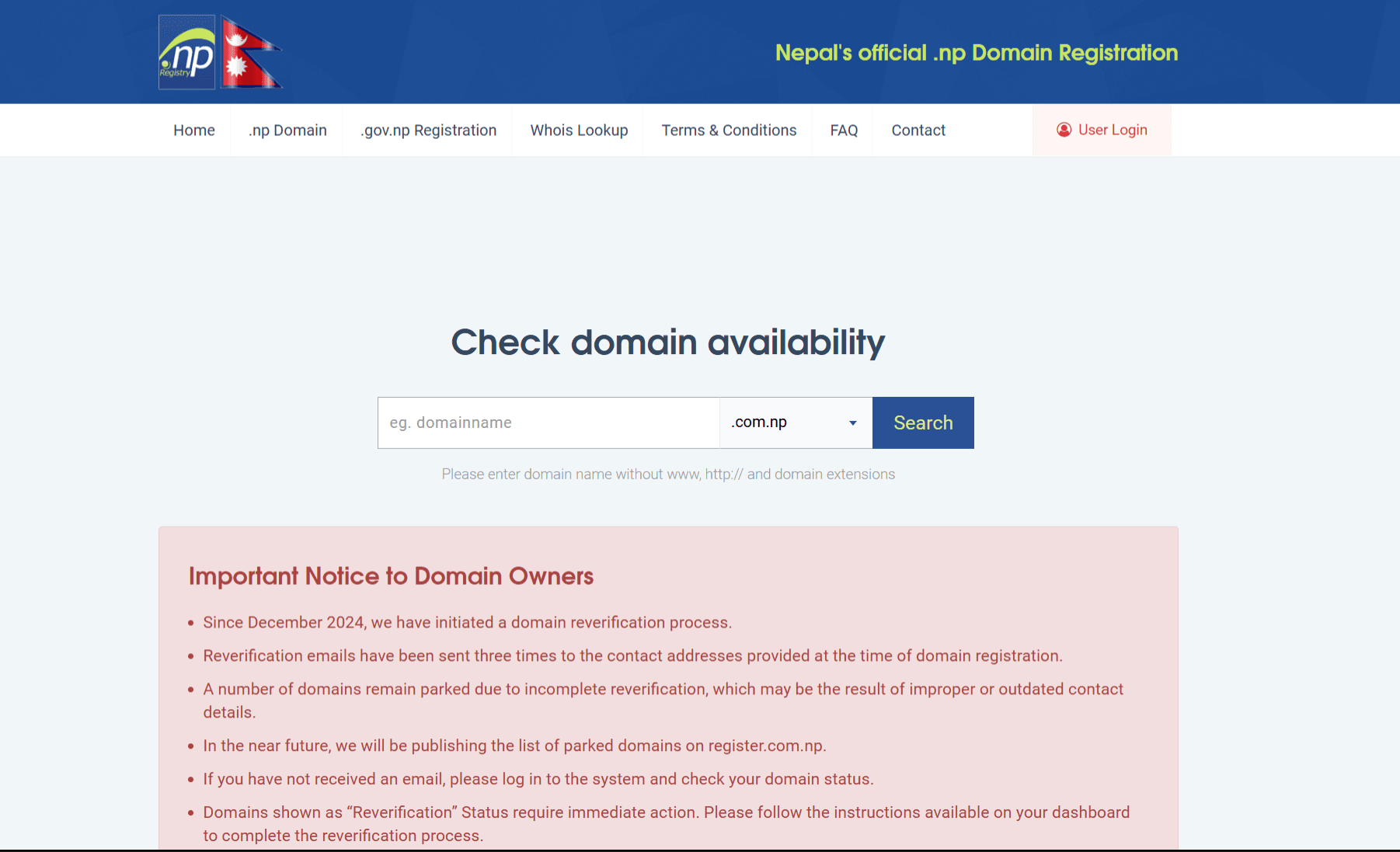Click the User Login text

pyautogui.click(x=1113, y=130)
